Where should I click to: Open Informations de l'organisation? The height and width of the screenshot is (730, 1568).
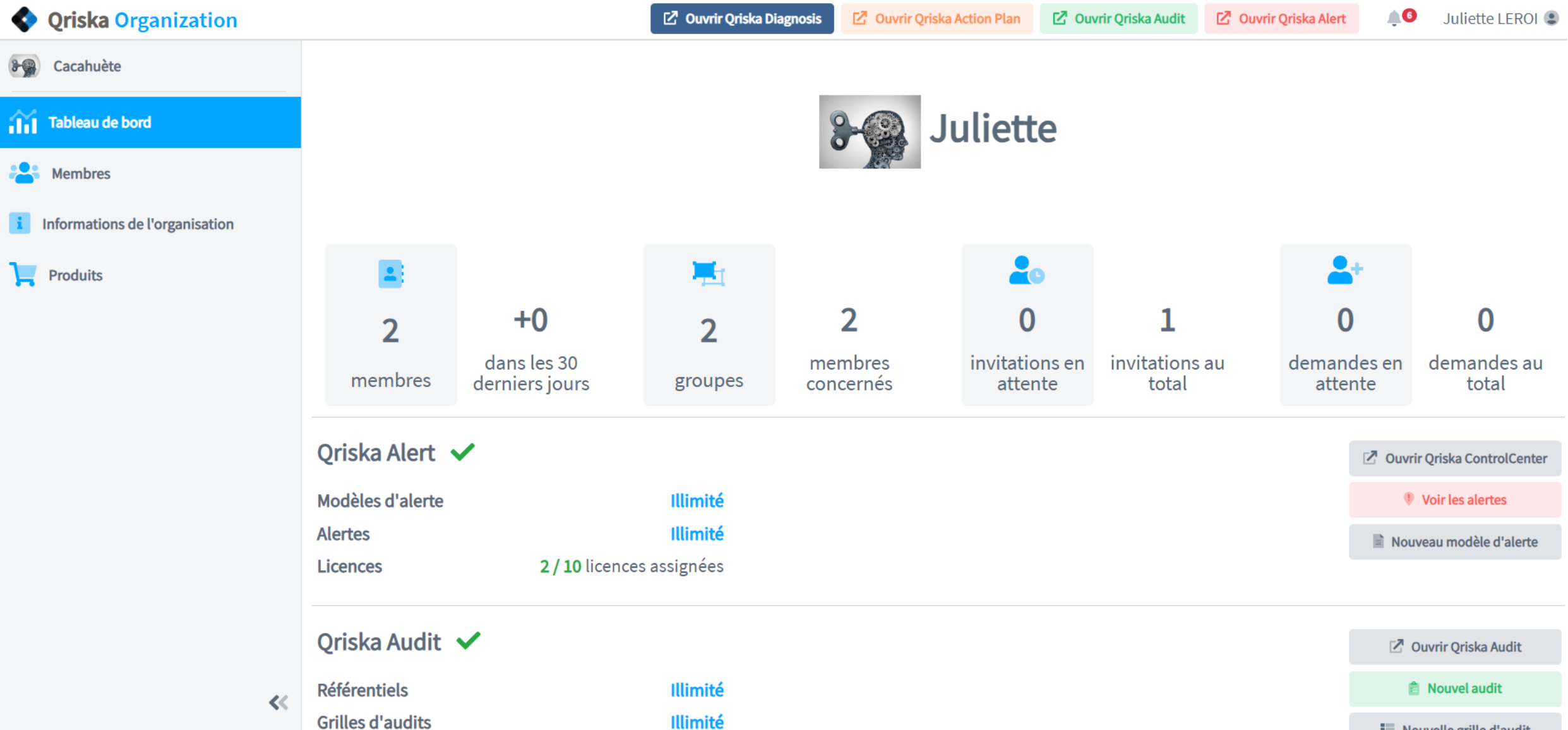150,224
